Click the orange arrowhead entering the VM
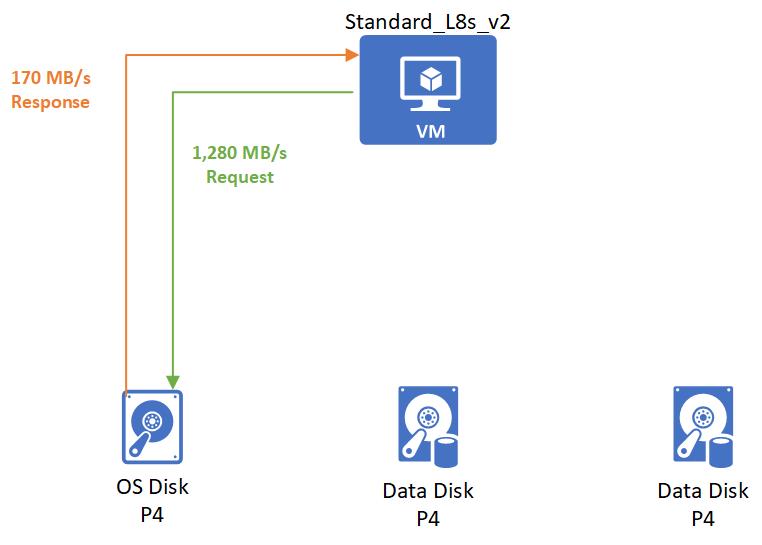This screenshot has height=545, width=762. (x=352, y=54)
